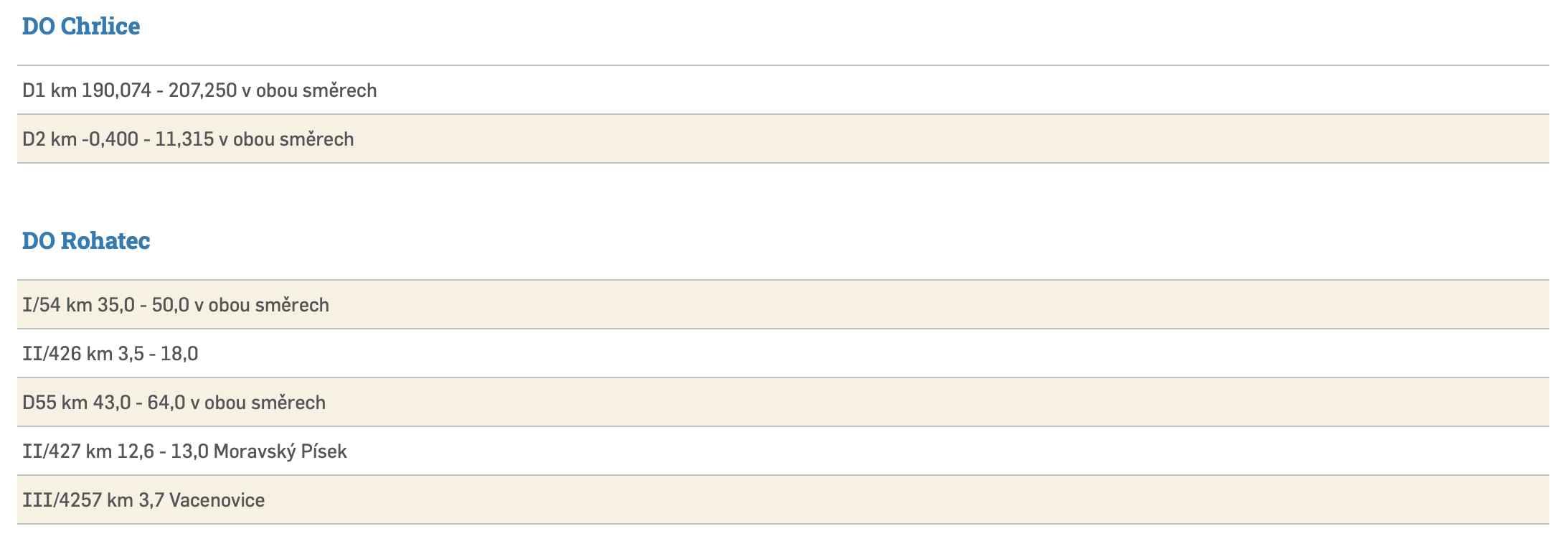Select the D55 km 43,0 - 64,0 row
This screenshot has height=544, width=1568.
click(174, 403)
